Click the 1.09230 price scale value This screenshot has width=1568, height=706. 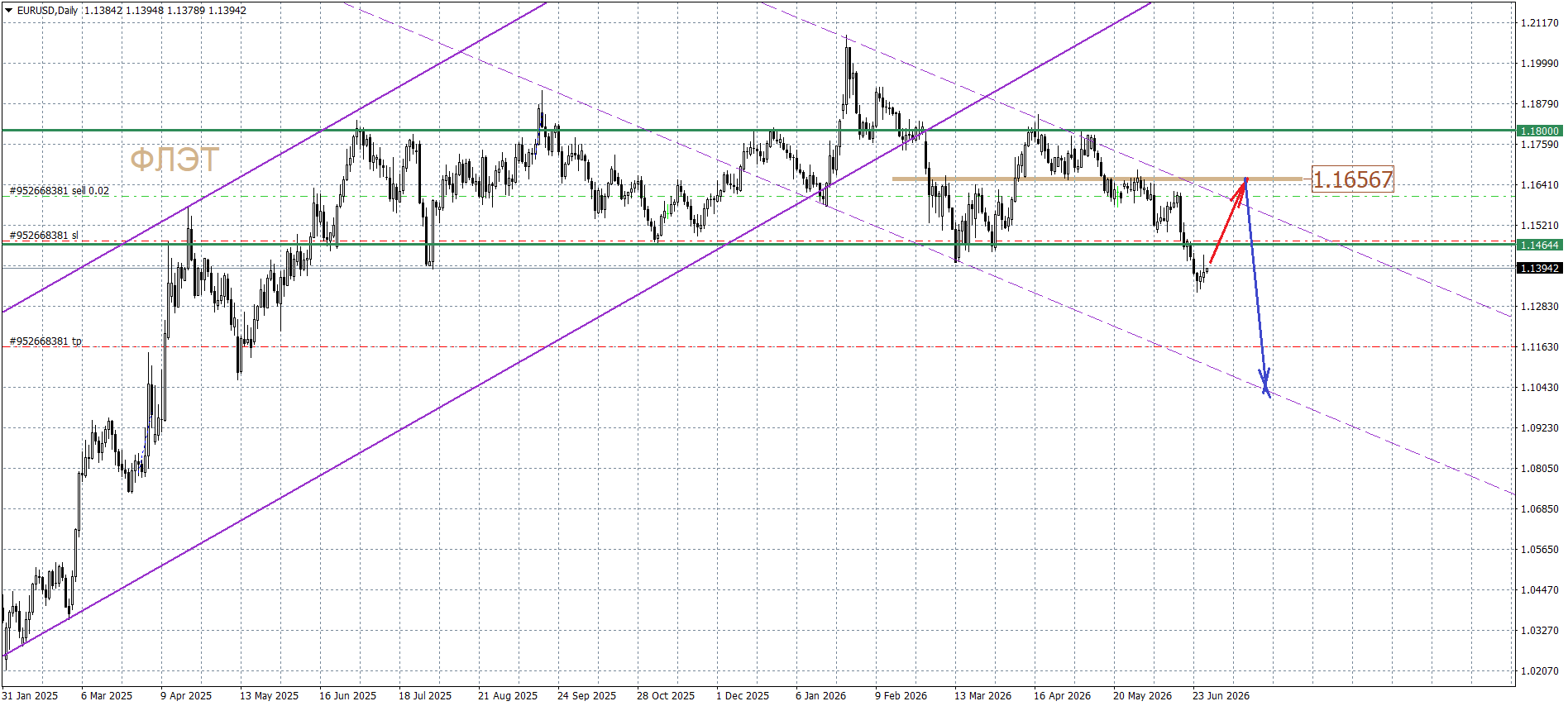click(x=1540, y=428)
